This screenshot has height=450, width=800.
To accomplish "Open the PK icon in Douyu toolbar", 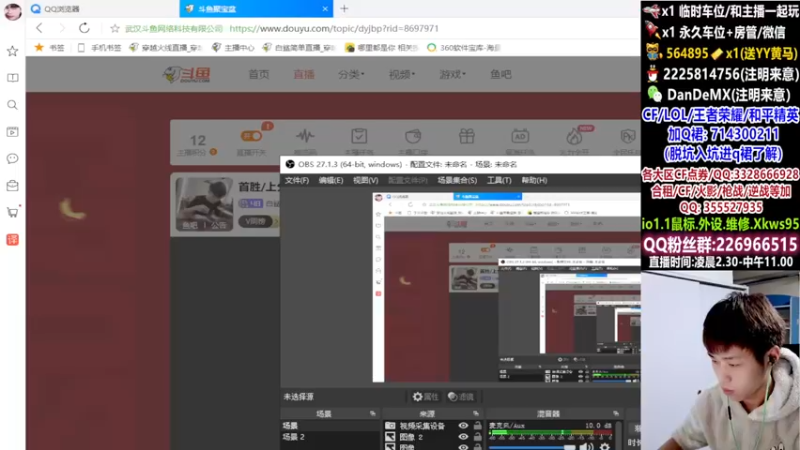I will point(628,136).
